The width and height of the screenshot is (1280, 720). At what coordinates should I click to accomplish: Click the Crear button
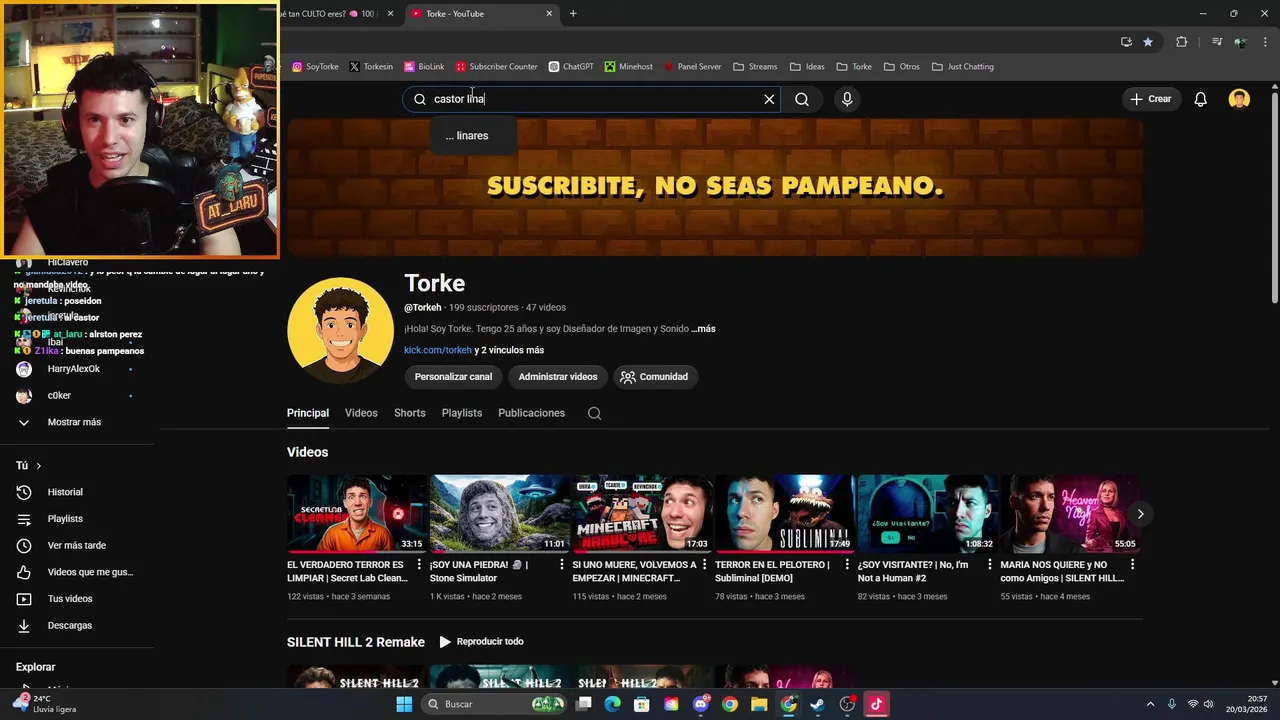click(1151, 99)
